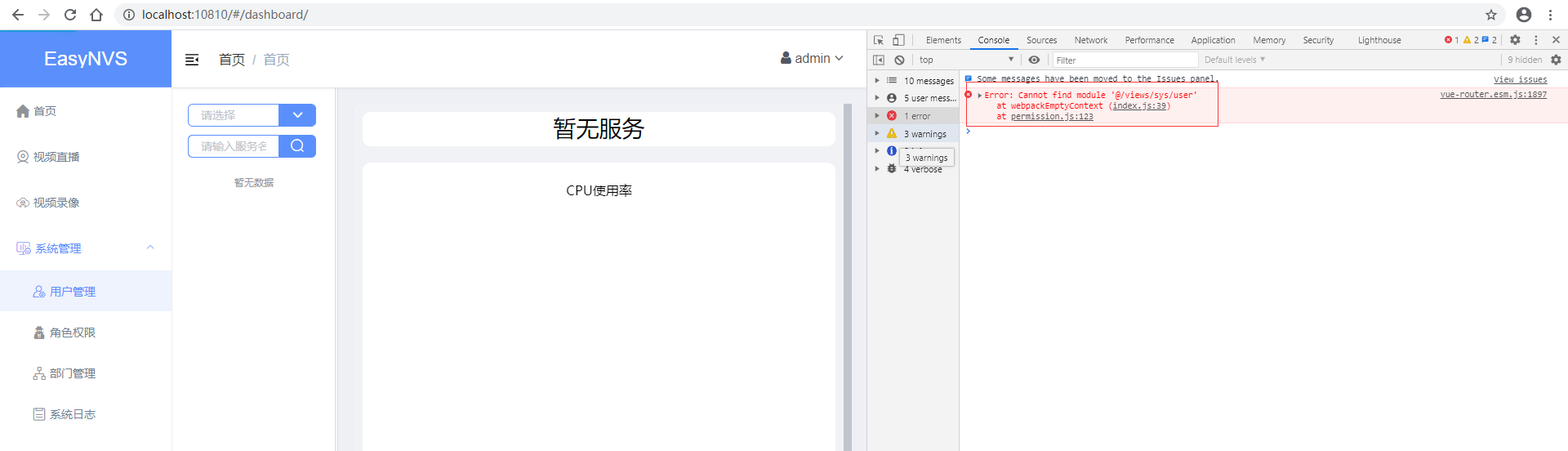Screen dimensions: 1568x451
Task: Click the console sidebar toggle icon
Action: 879,60
